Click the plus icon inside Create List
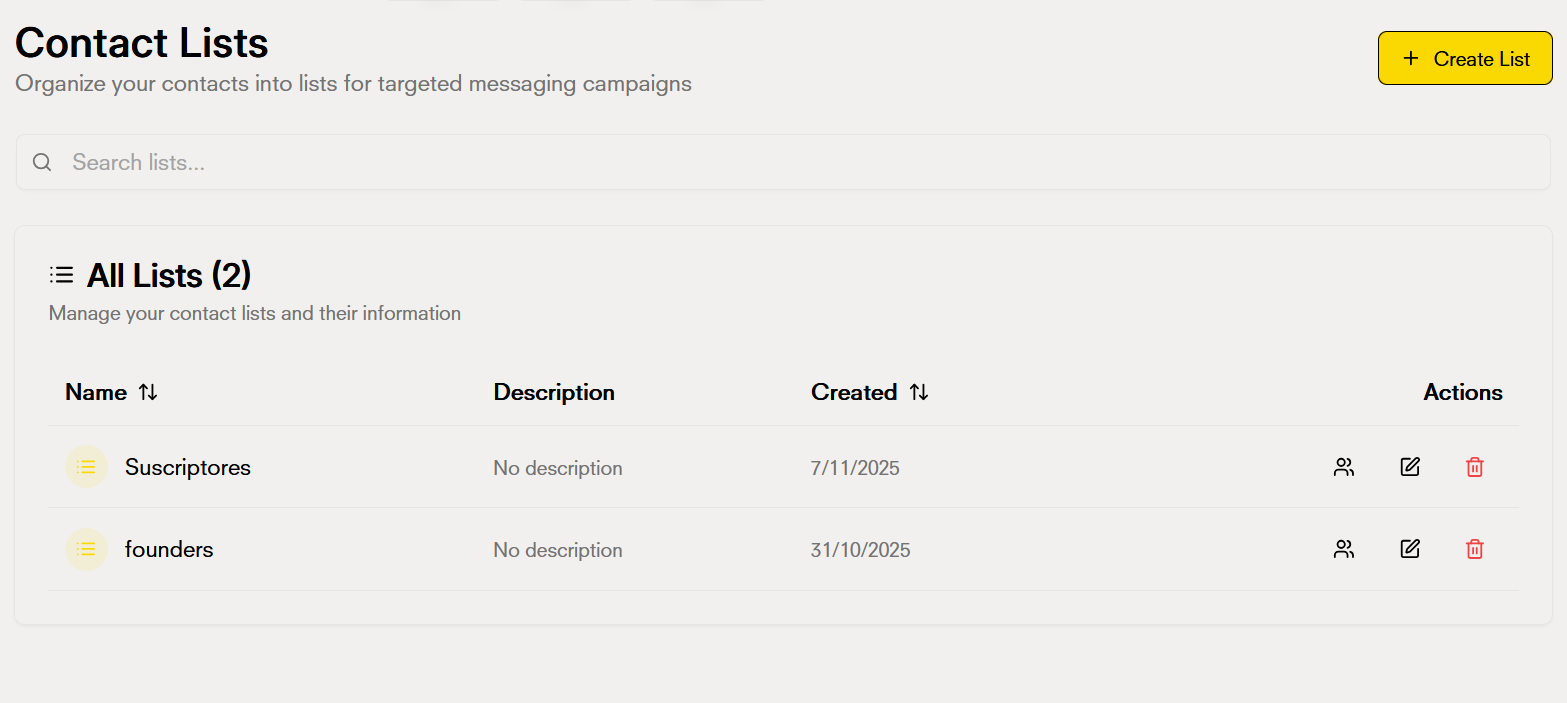Screen dimensions: 1567x703 pyautogui.click(x=1411, y=58)
